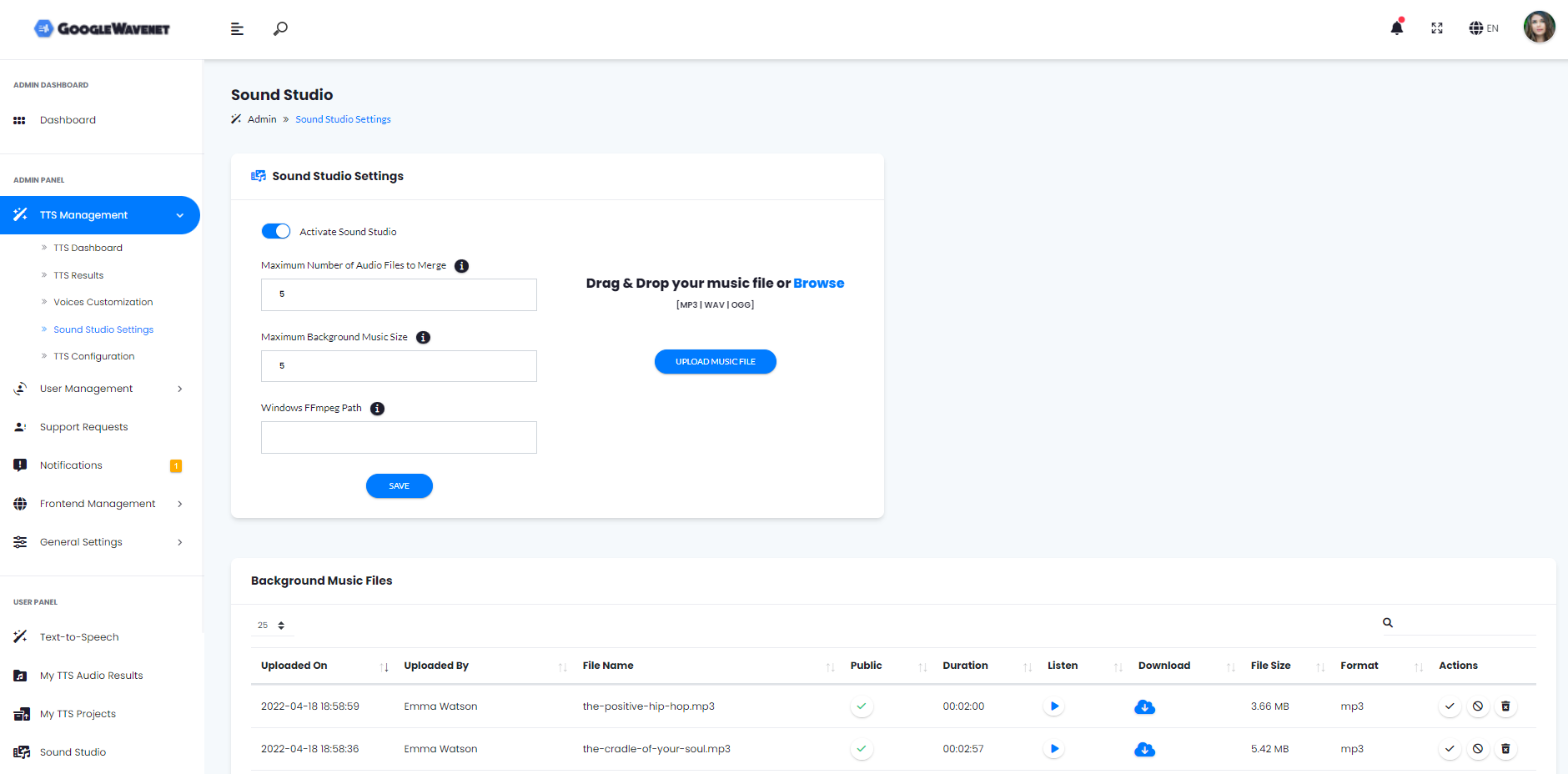Image resolution: width=1568 pixels, height=774 pixels.
Task: Enter fullscreen mode using the header icon
Action: pyautogui.click(x=1437, y=28)
